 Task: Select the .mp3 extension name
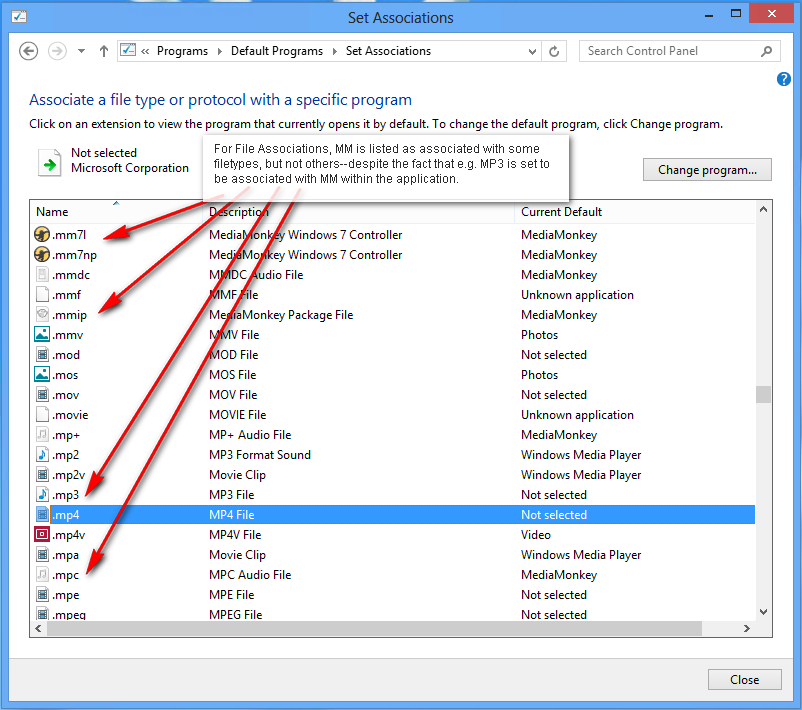point(65,495)
